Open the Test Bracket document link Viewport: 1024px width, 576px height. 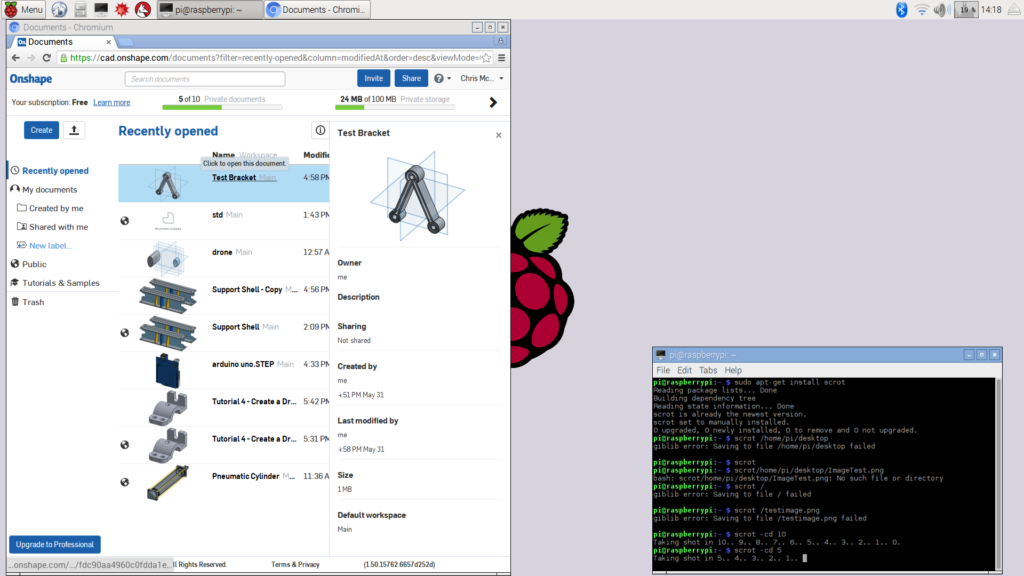click(x=234, y=178)
